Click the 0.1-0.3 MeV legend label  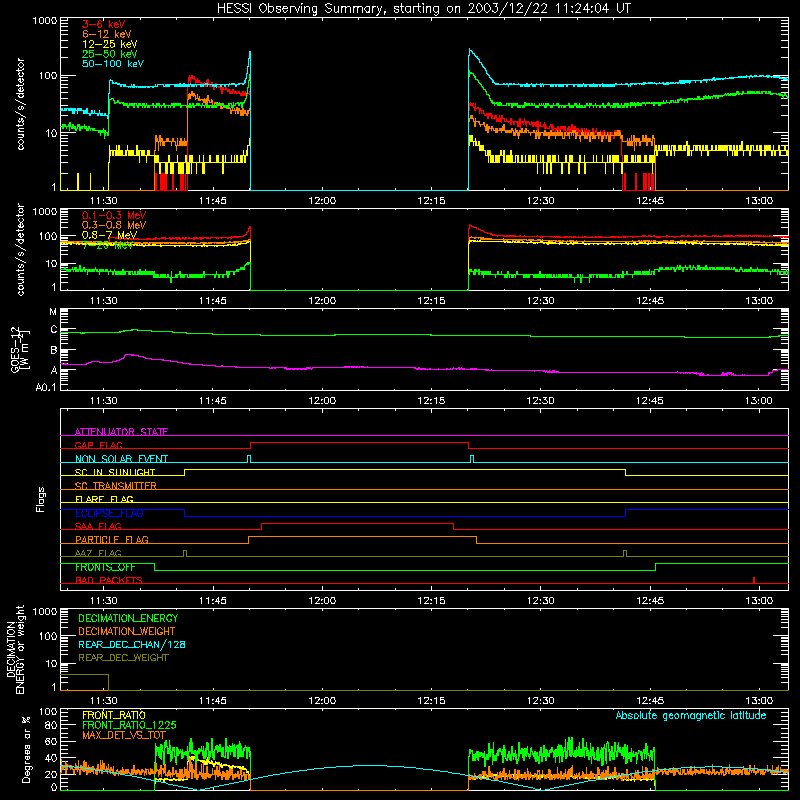click(114, 215)
